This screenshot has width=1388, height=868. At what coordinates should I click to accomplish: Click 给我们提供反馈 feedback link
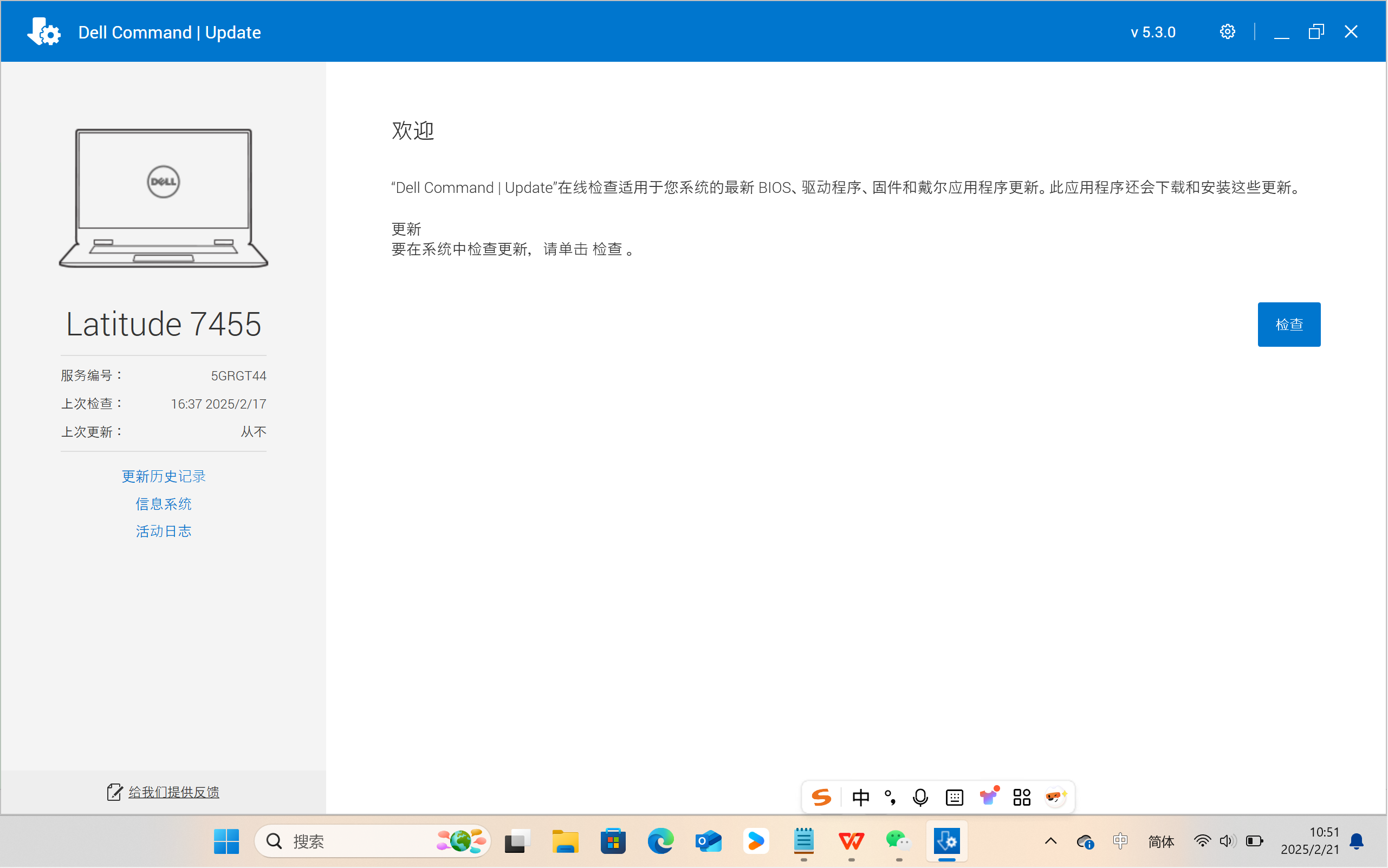[x=173, y=792]
